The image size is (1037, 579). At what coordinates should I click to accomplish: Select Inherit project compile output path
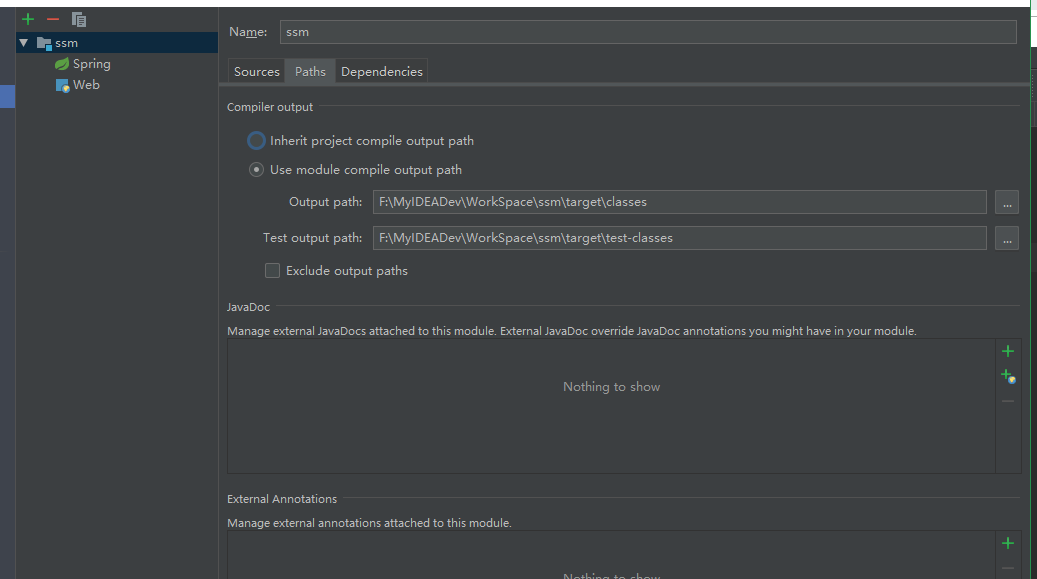257,141
